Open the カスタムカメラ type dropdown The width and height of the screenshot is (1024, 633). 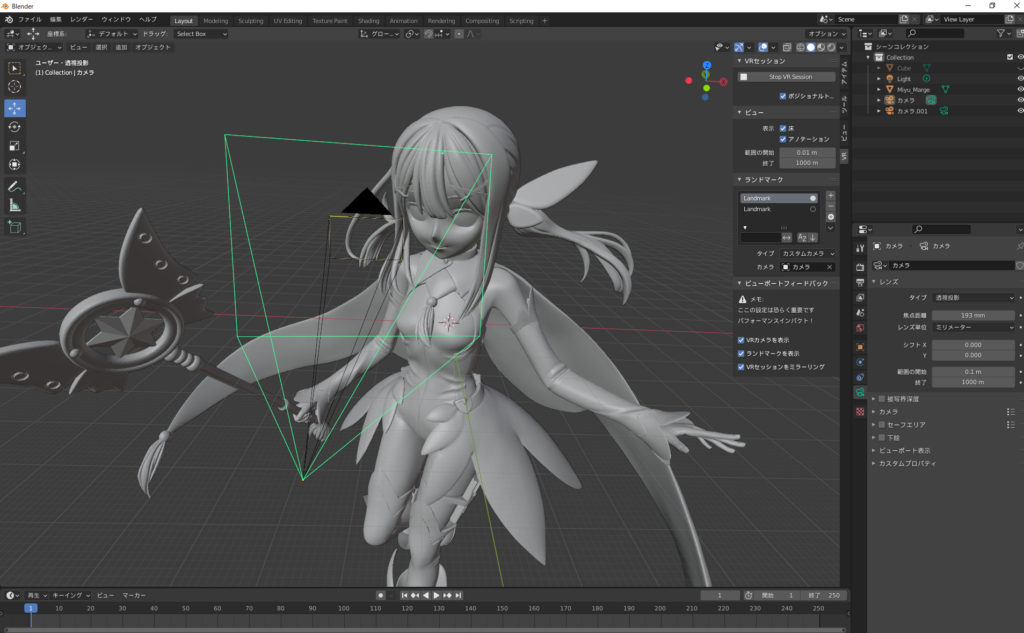click(x=808, y=254)
